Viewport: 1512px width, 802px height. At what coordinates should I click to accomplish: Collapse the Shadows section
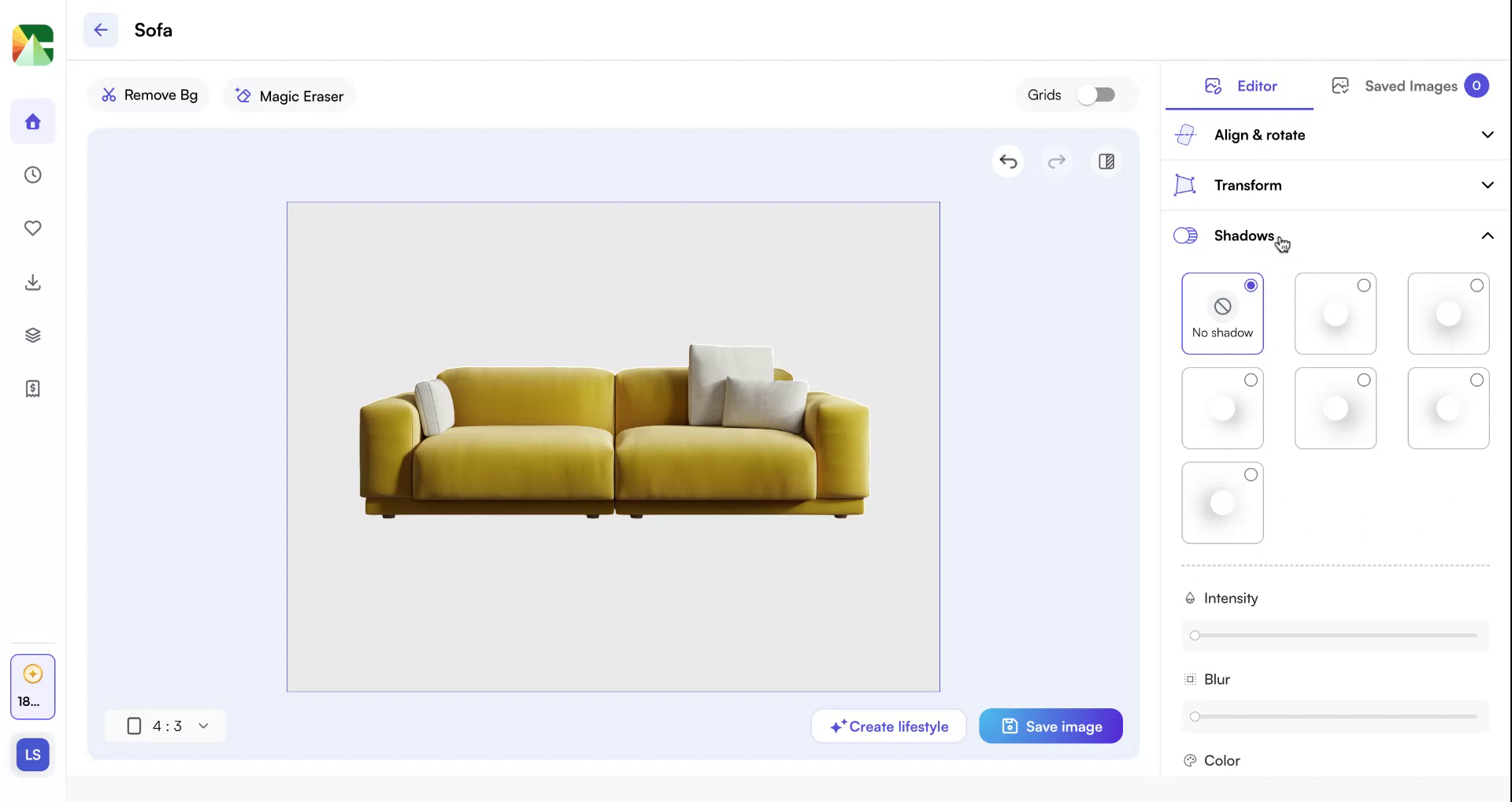[x=1487, y=236]
